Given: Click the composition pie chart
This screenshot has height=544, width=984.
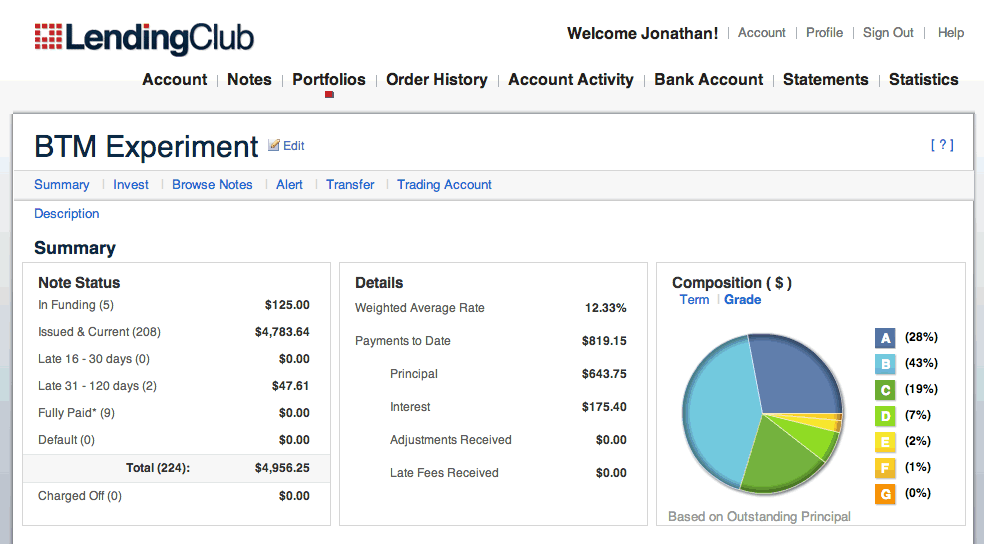Looking at the screenshot, I should click(762, 410).
